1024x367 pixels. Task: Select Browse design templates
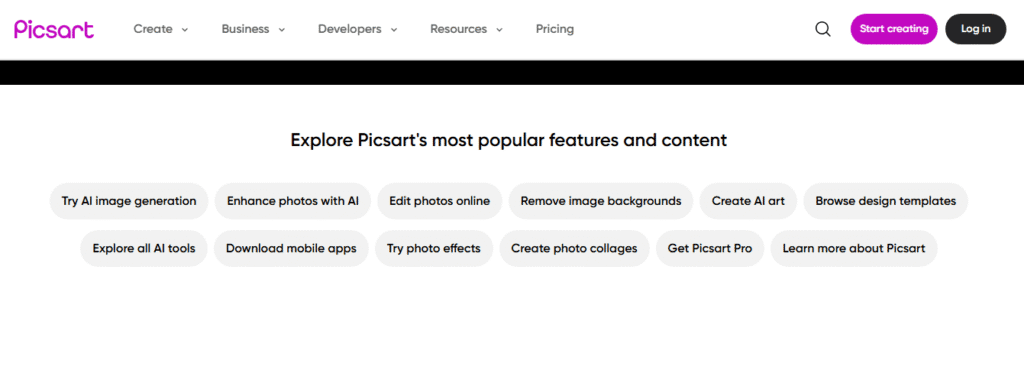(886, 201)
